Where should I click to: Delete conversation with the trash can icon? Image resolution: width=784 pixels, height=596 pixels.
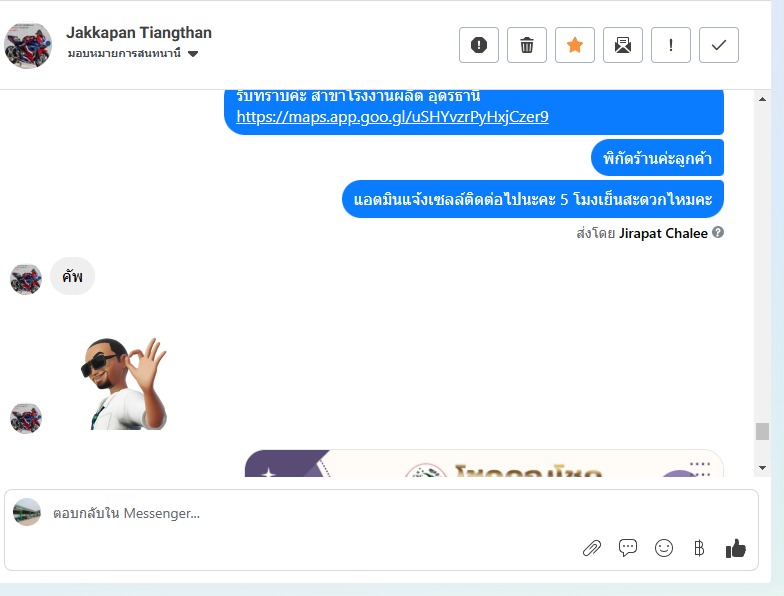[x=526, y=45]
